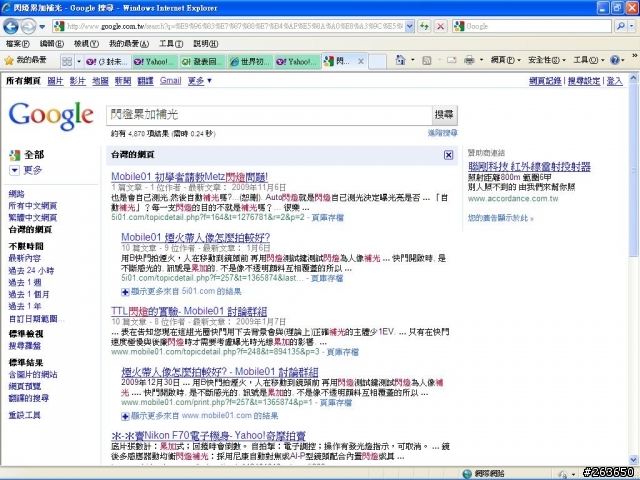The image size is (640, 480).
Task: Click the RSS feeds icon
Action: [427, 60]
